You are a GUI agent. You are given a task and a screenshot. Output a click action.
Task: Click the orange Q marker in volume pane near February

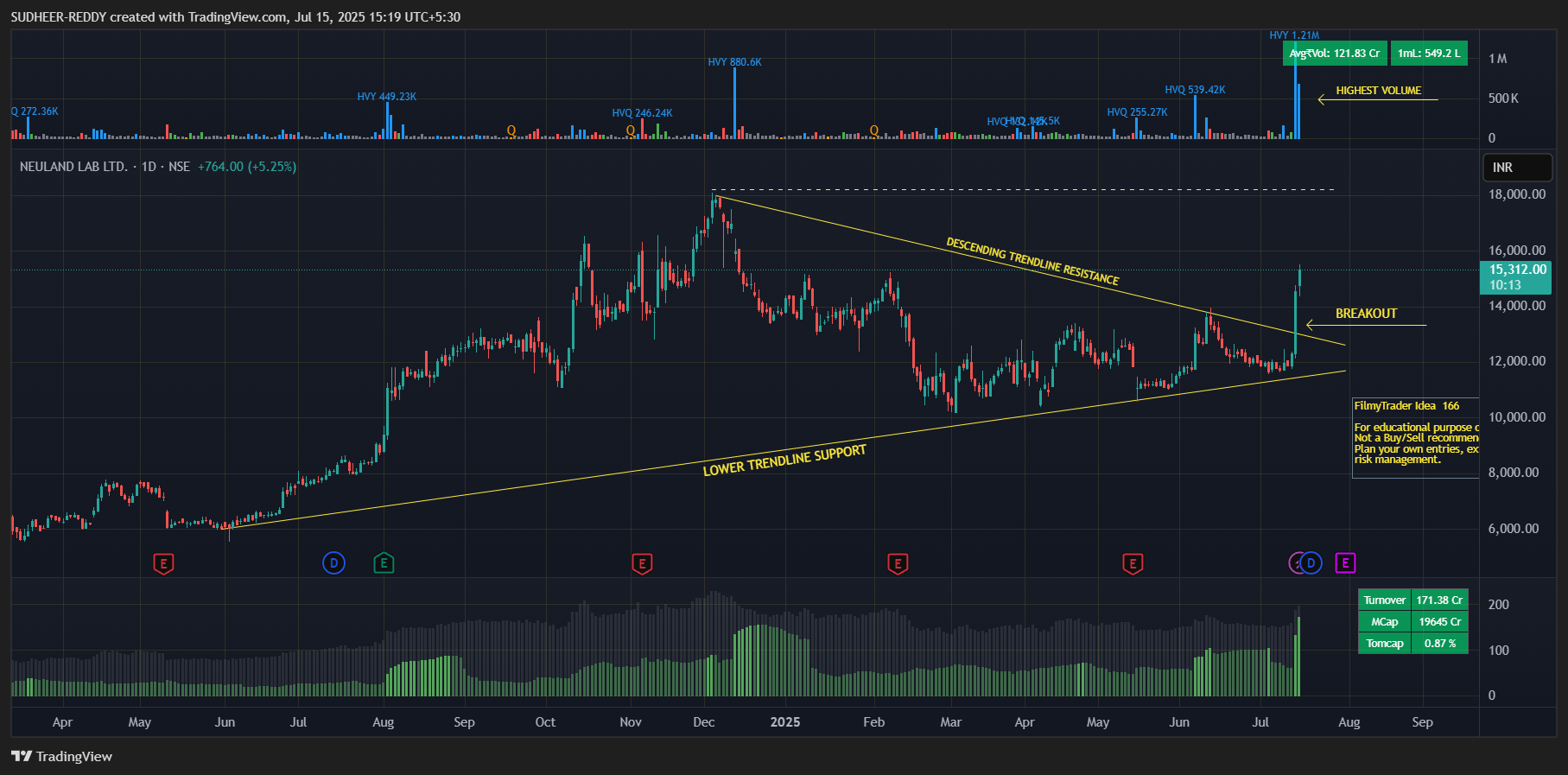(x=874, y=130)
